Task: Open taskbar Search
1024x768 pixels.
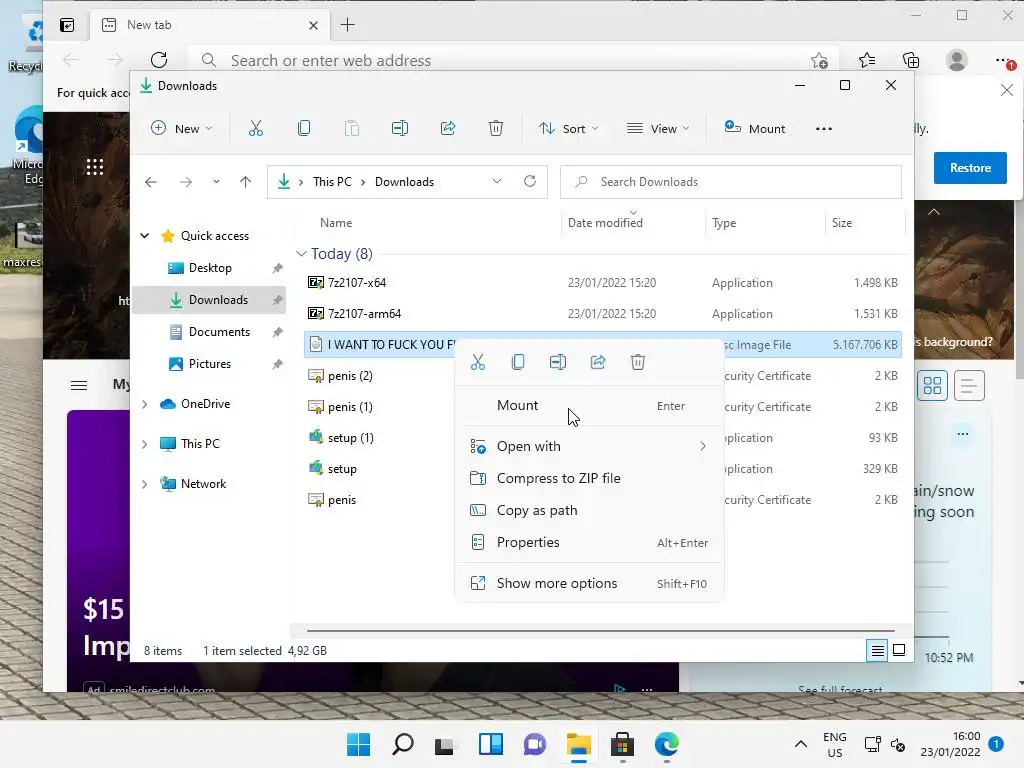Action: tap(402, 744)
